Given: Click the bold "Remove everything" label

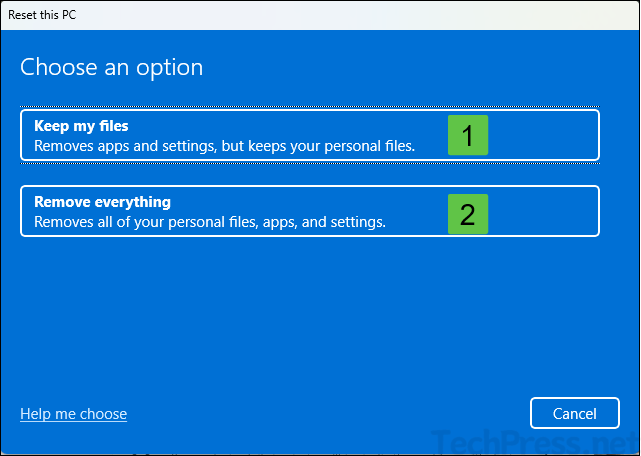Looking at the screenshot, I should coord(102,202).
